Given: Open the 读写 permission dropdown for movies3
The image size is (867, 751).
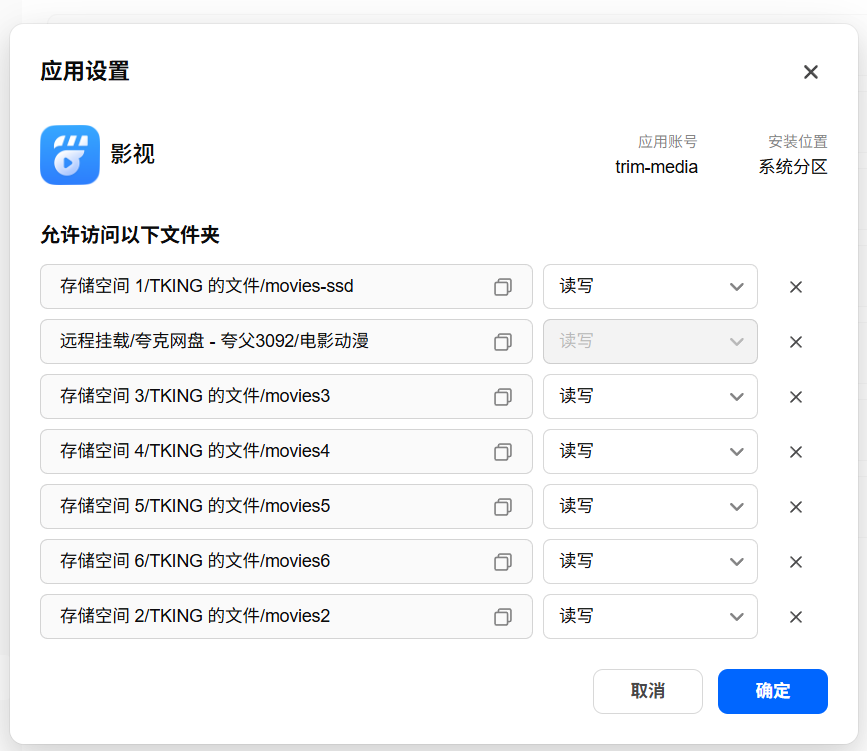Looking at the screenshot, I should pos(650,397).
